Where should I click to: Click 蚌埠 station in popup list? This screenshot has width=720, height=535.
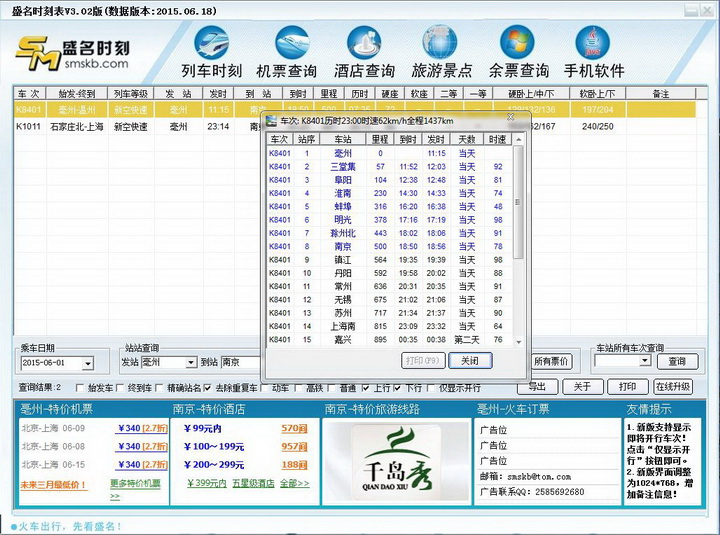(343, 207)
